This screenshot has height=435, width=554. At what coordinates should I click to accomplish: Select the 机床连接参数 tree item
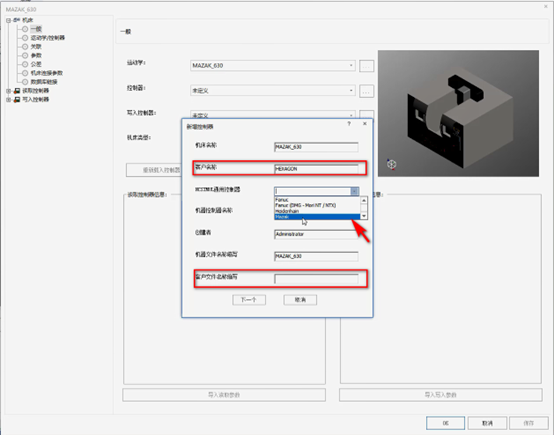(47, 73)
